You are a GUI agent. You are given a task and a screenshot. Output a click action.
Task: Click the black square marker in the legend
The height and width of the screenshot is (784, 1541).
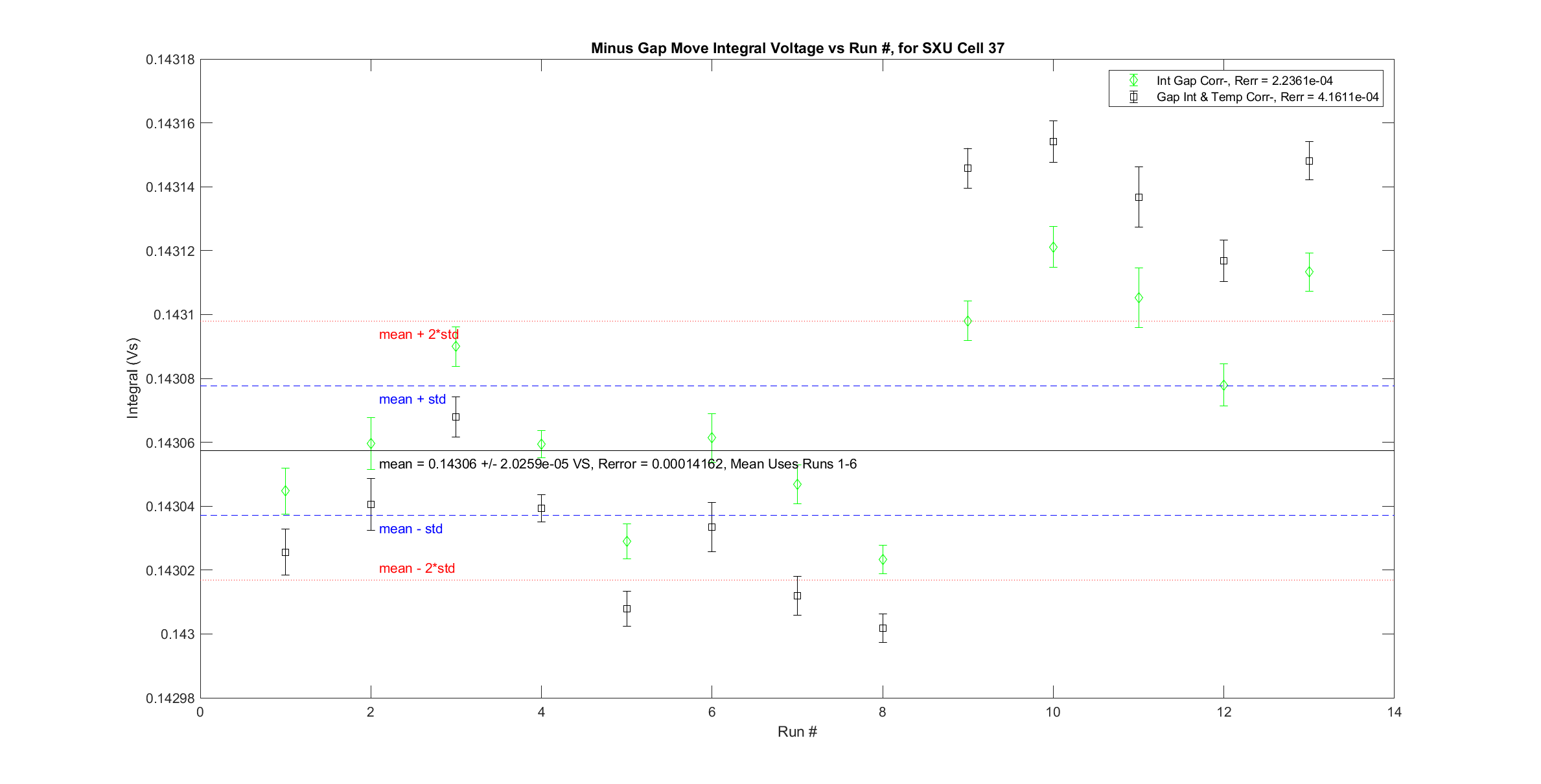pos(1133,97)
